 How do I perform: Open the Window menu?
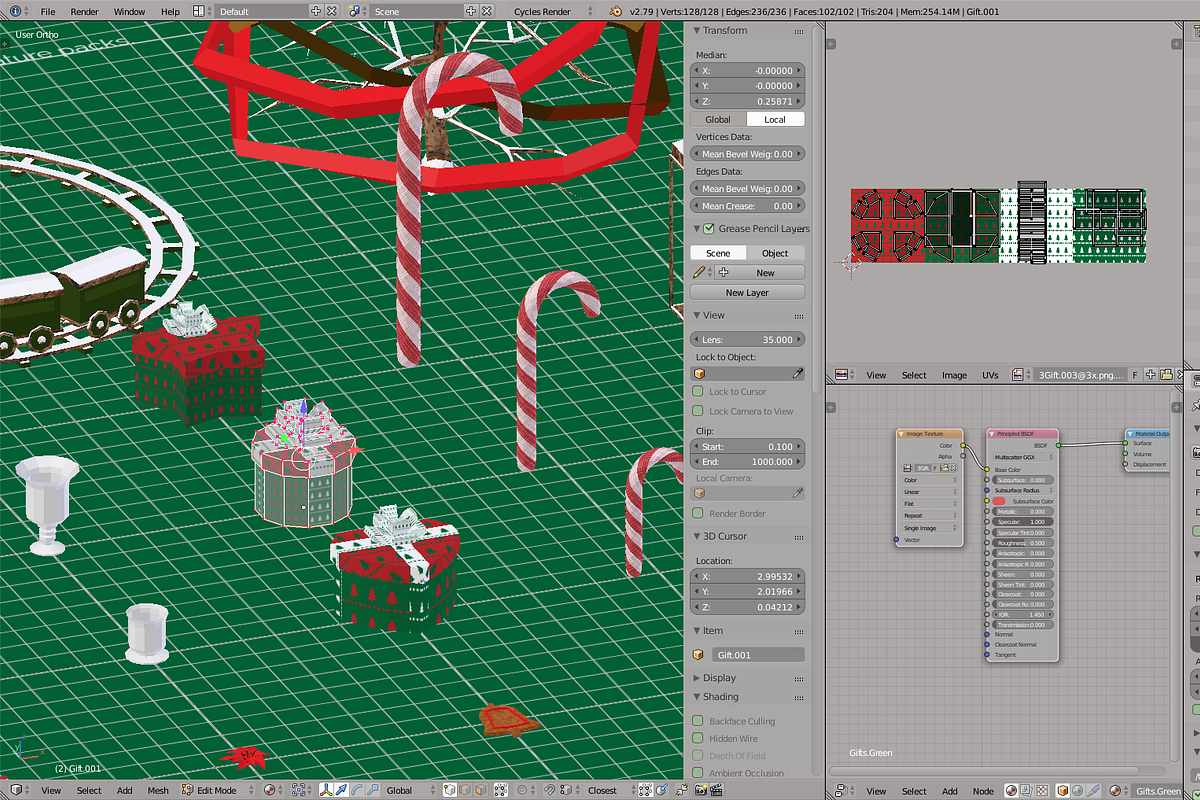click(x=129, y=11)
